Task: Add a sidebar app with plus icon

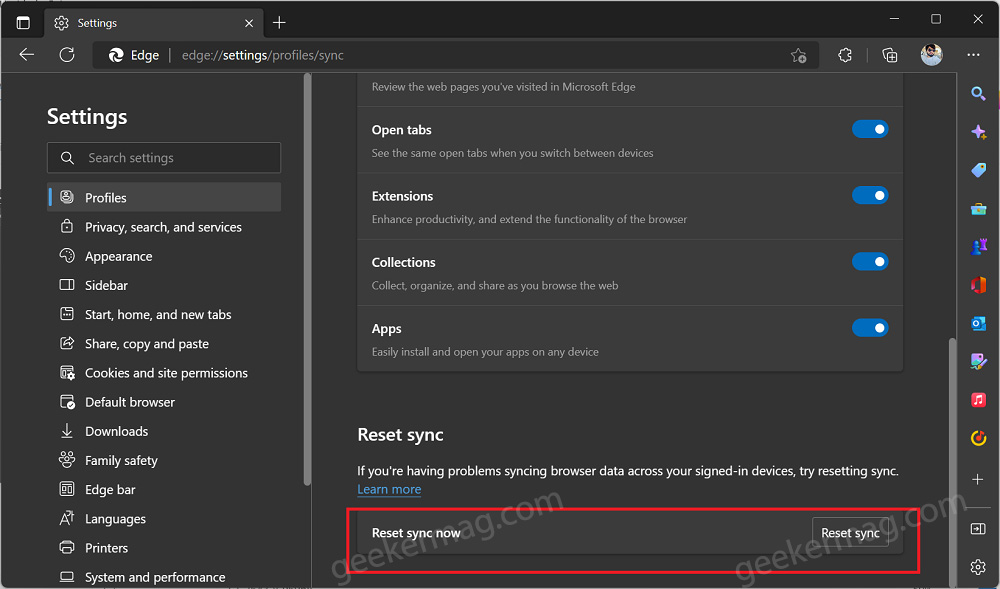Action: click(978, 479)
